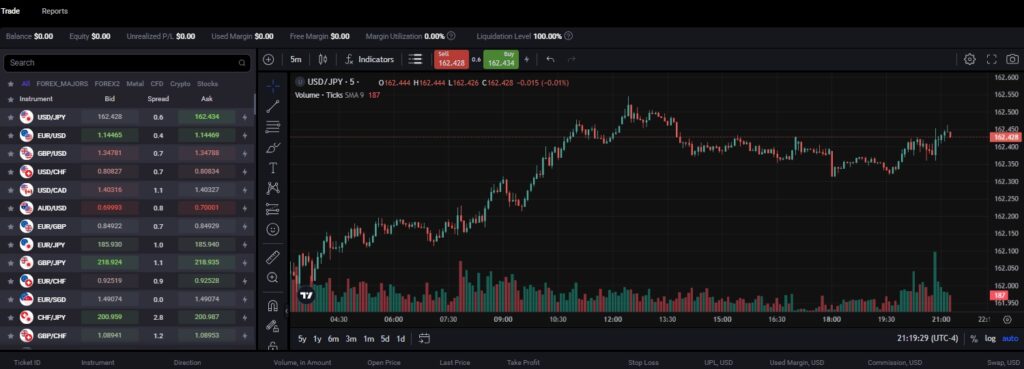
Task: Open time axis settings target icon
Action: (x=1006, y=319)
